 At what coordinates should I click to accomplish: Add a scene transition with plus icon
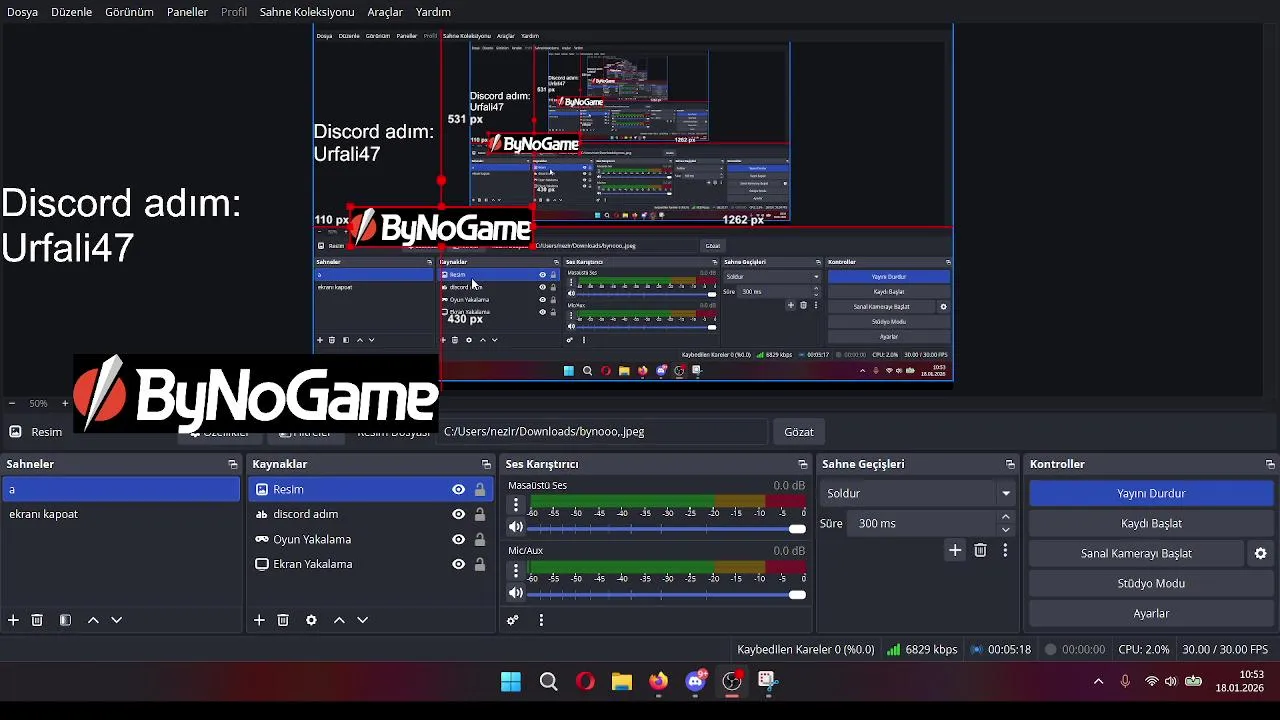(x=955, y=550)
